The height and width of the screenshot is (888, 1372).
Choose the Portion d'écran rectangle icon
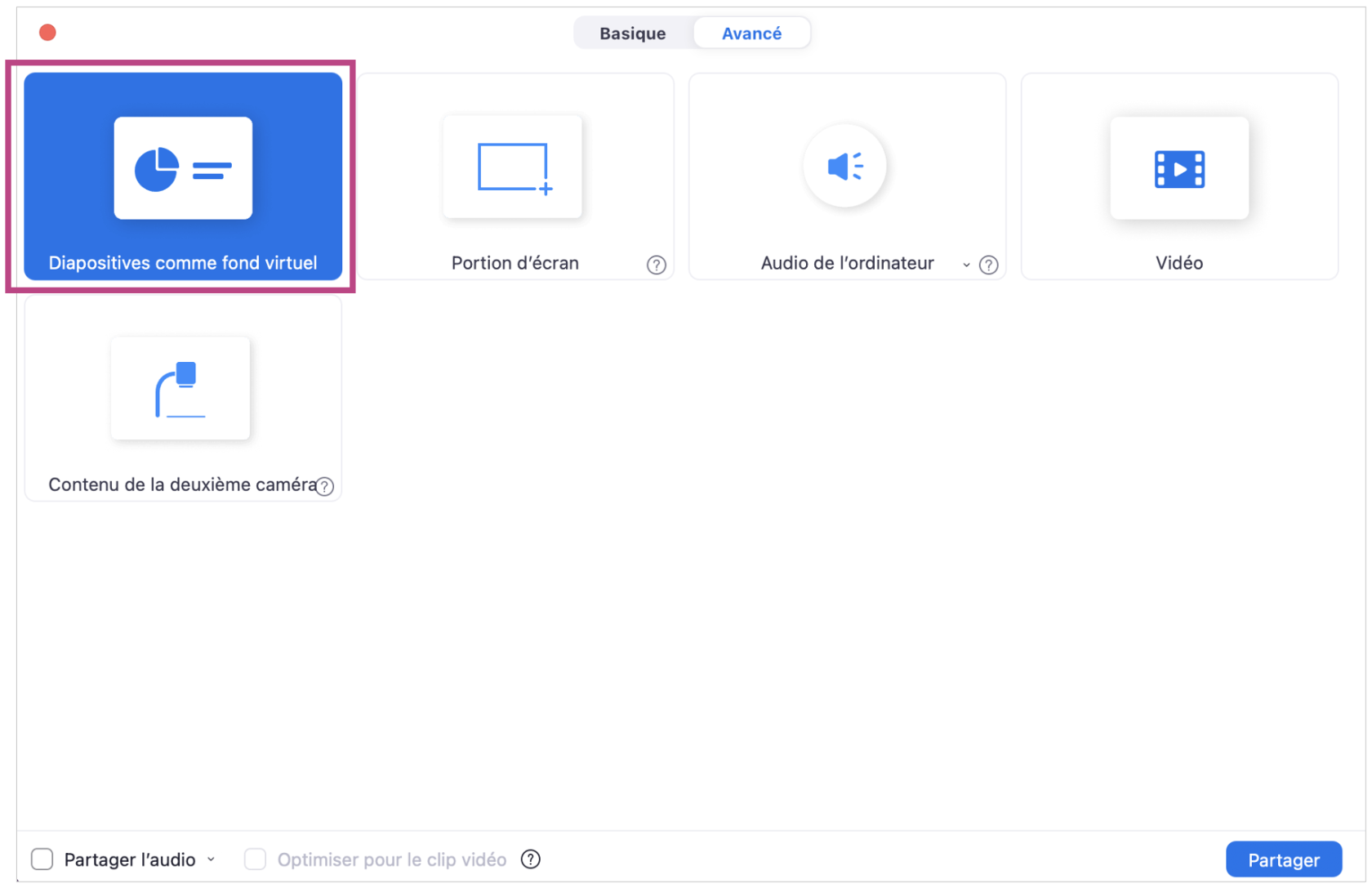(x=513, y=167)
